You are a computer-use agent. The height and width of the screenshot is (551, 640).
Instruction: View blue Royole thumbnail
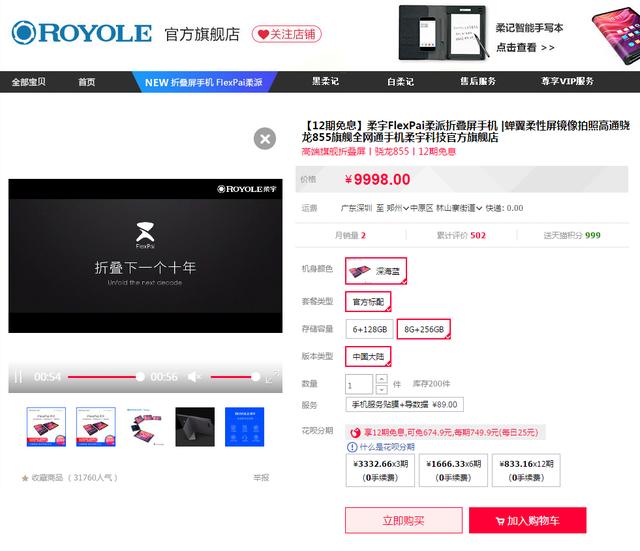(x=244, y=427)
